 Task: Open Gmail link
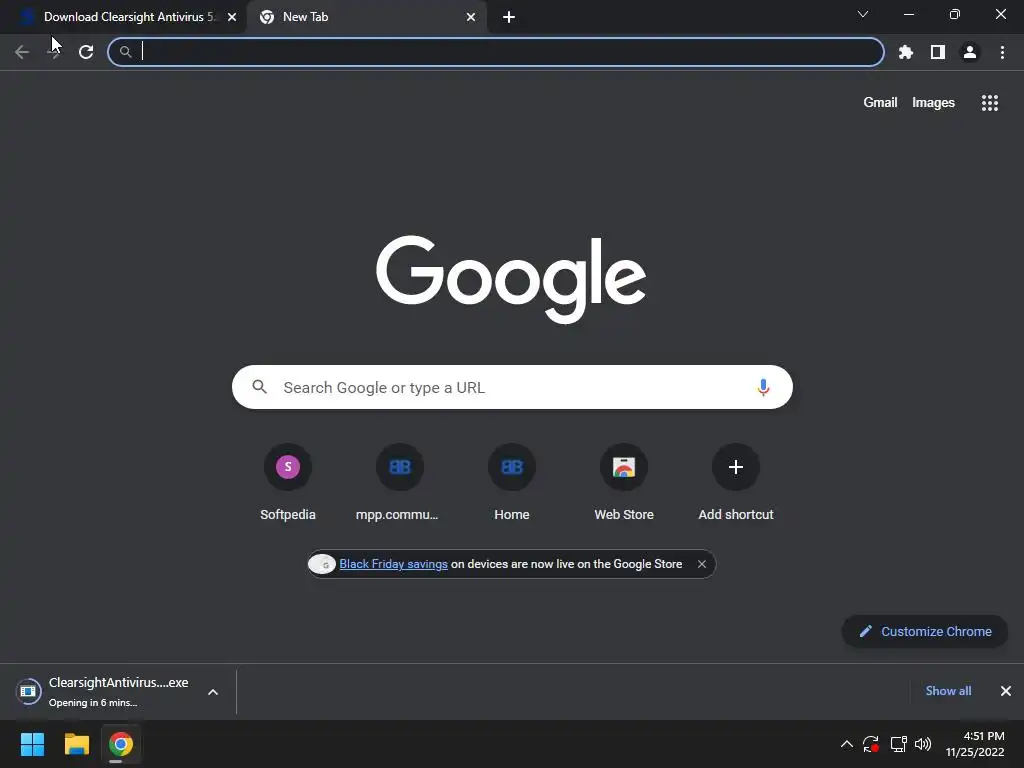click(x=880, y=103)
